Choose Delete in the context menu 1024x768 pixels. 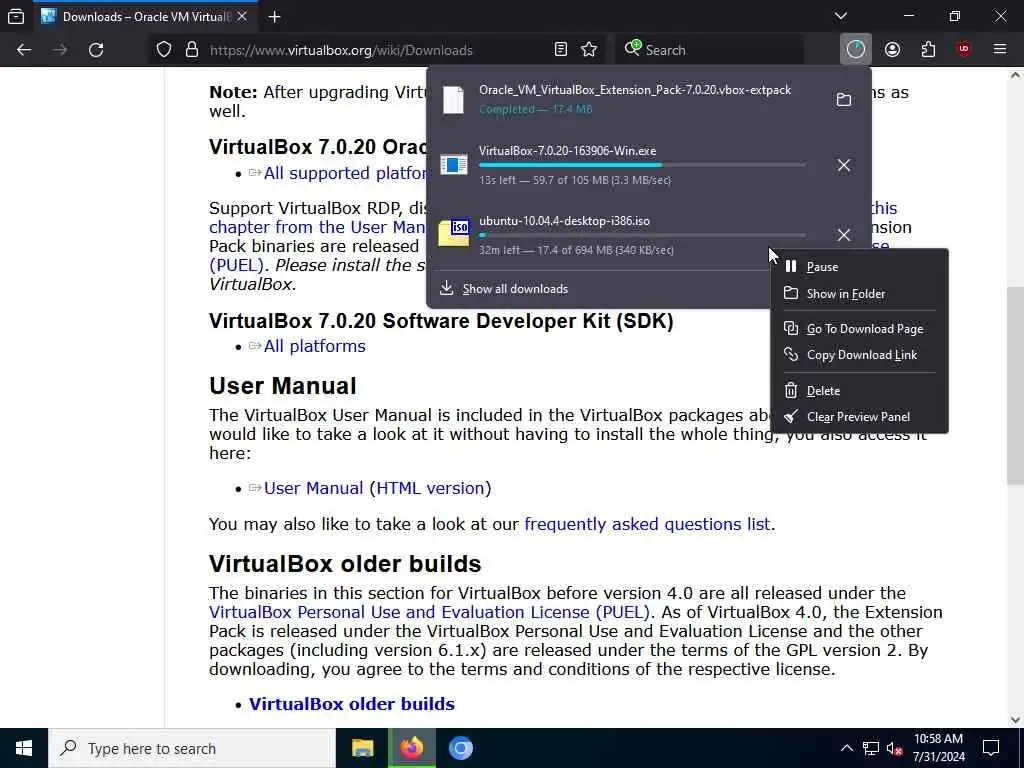[x=859, y=391]
